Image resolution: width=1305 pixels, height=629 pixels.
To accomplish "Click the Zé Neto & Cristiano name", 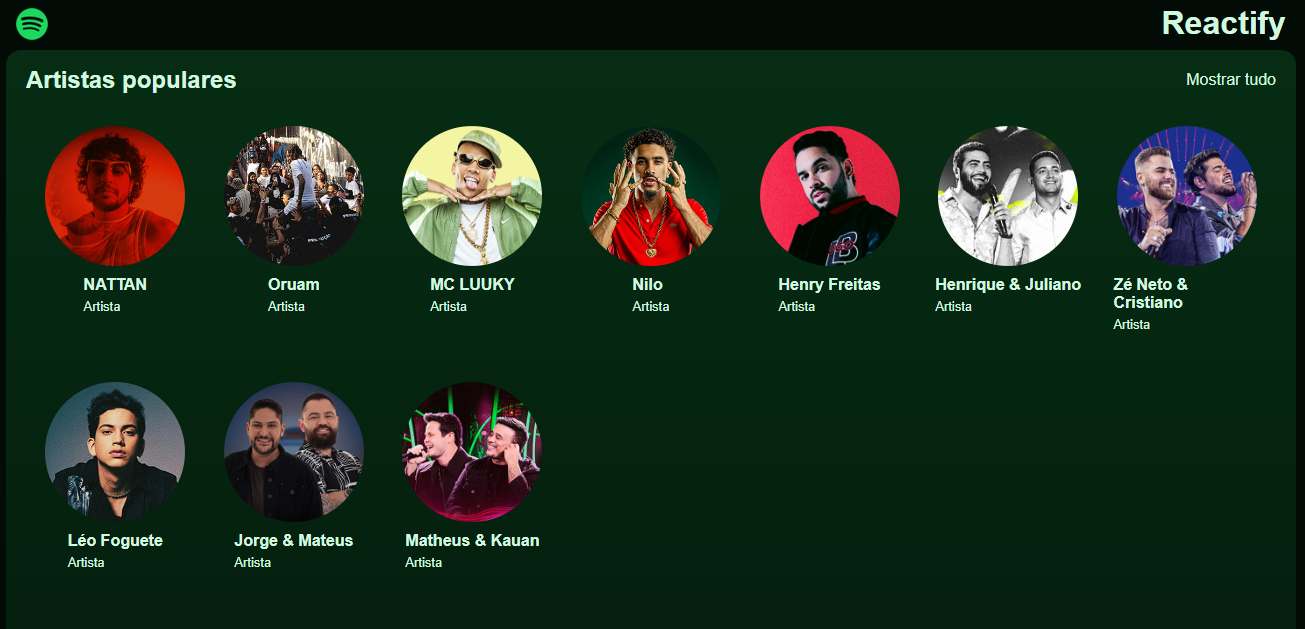I will 1151,293.
